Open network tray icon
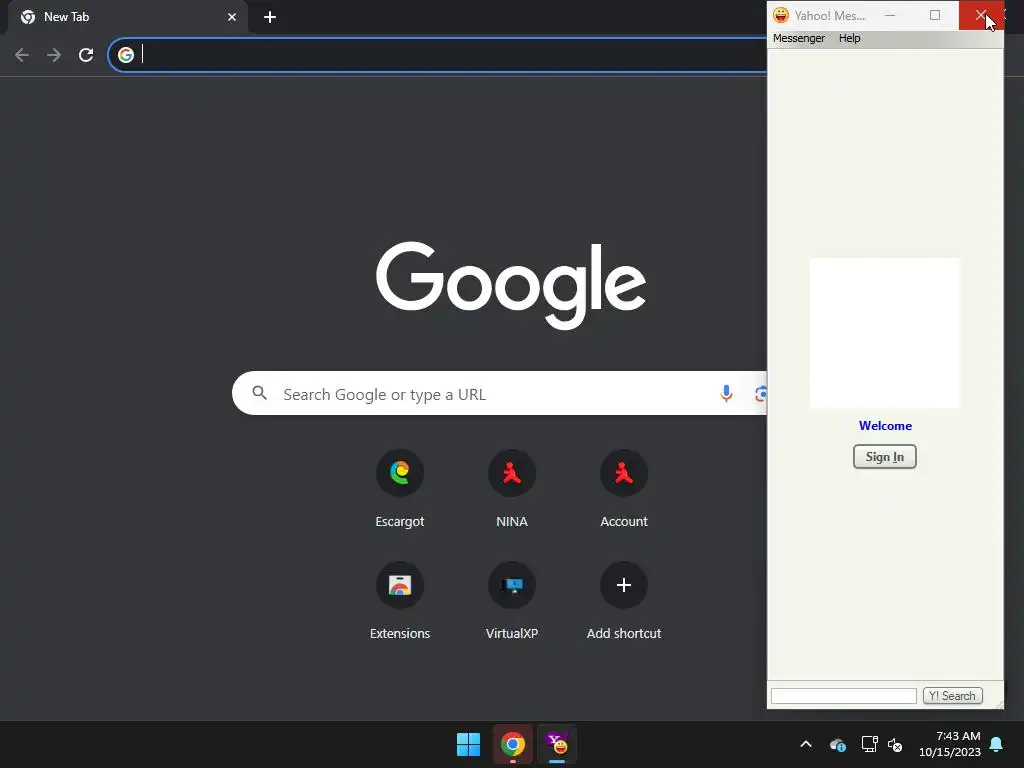Viewport: 1024px width, 768px height. pyautogui.click(x=869, y=744)
